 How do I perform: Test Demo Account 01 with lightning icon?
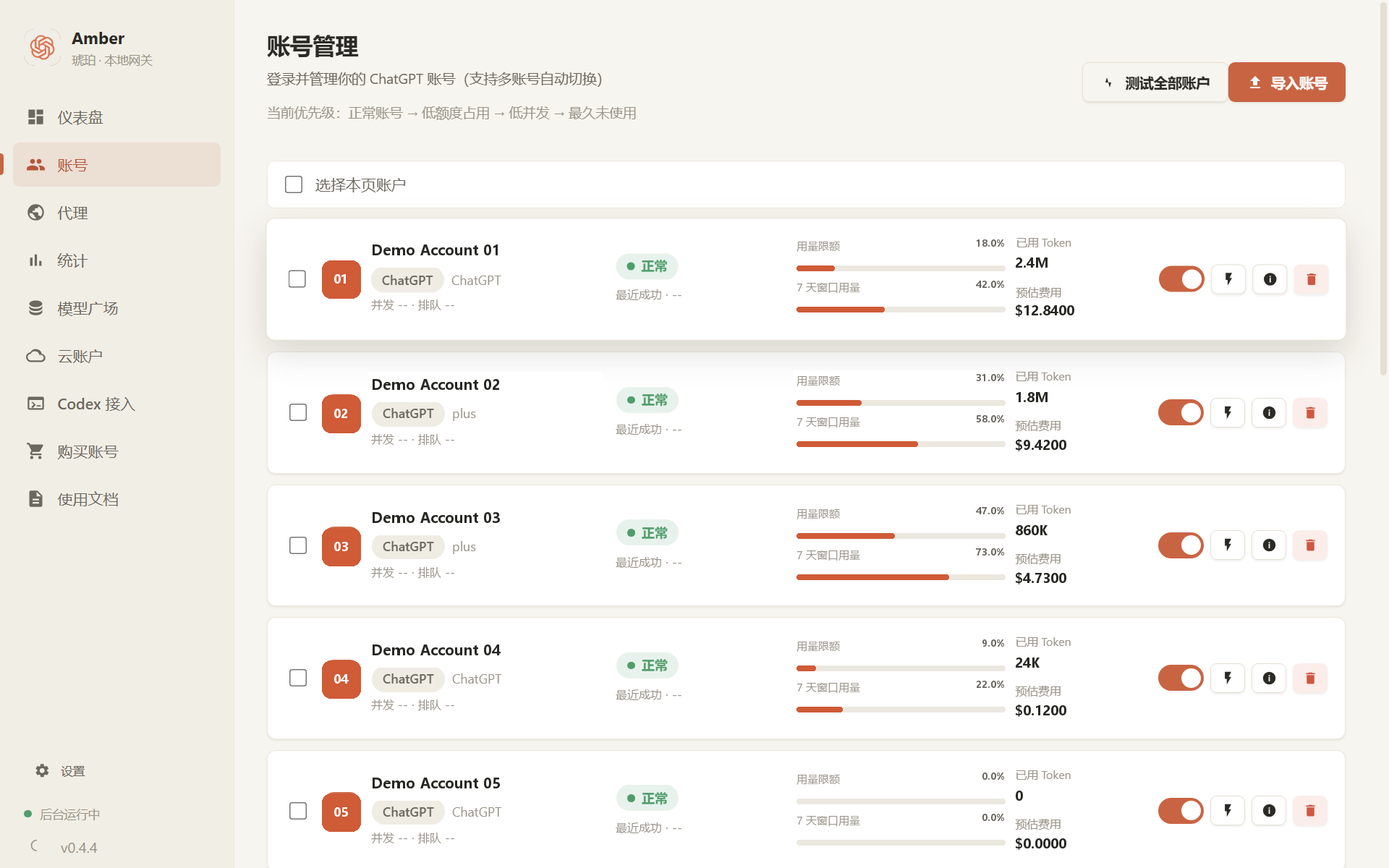tap(1228, 279)
